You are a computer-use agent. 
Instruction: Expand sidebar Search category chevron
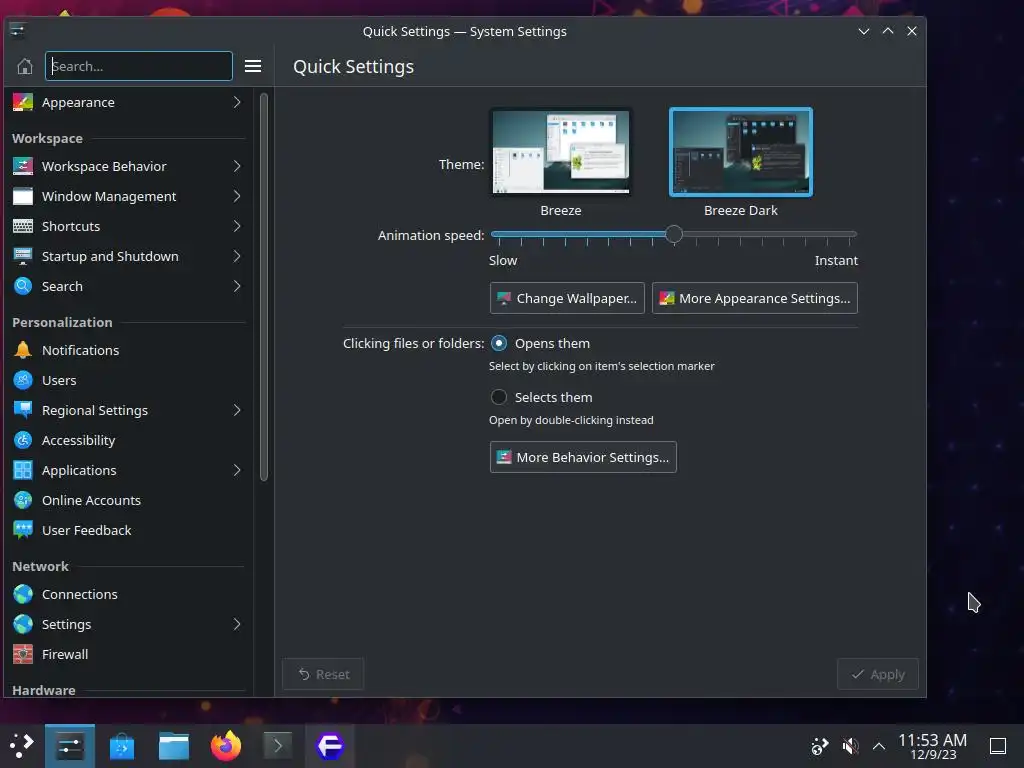coord(237,287)
